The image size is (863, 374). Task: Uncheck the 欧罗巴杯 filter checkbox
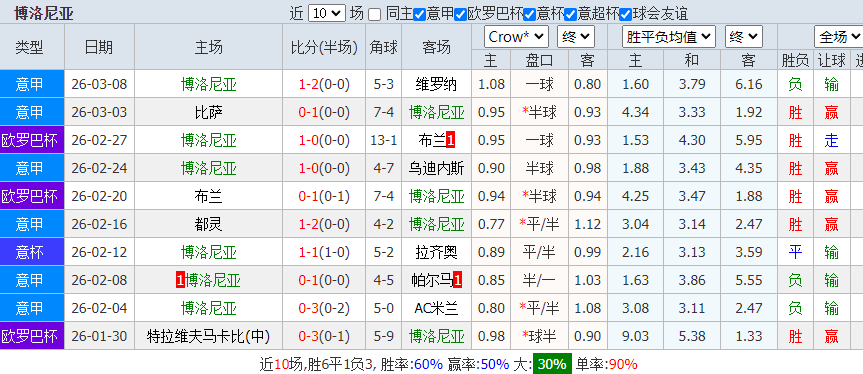[460, 14]
